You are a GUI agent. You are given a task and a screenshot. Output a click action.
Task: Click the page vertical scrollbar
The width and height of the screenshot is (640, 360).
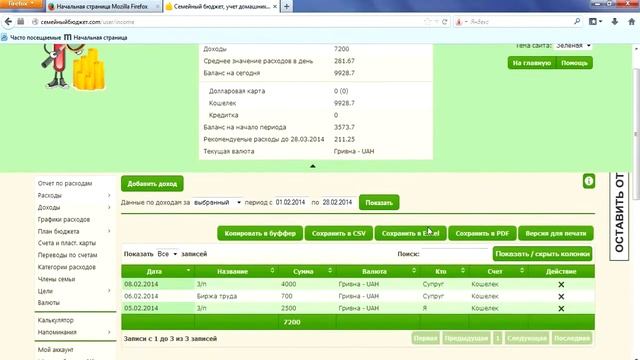636,135
